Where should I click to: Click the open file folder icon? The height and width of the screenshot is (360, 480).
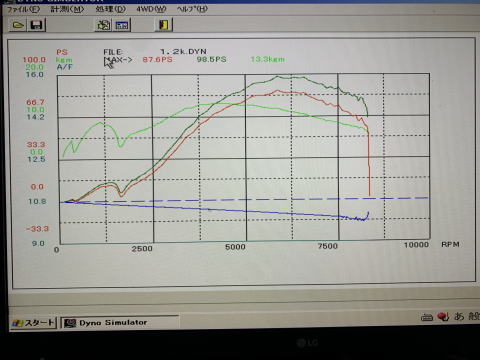(x=18, y=25)
